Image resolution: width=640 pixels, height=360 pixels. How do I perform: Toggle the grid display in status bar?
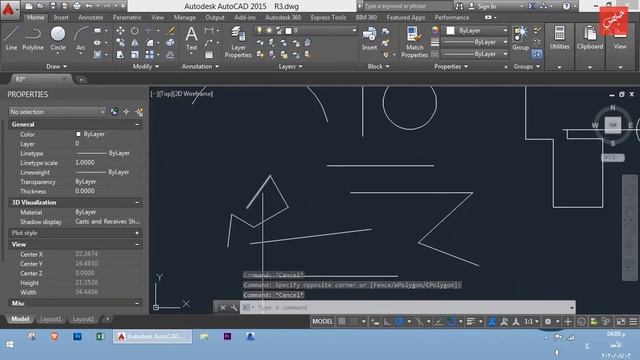tap(342, 322)
